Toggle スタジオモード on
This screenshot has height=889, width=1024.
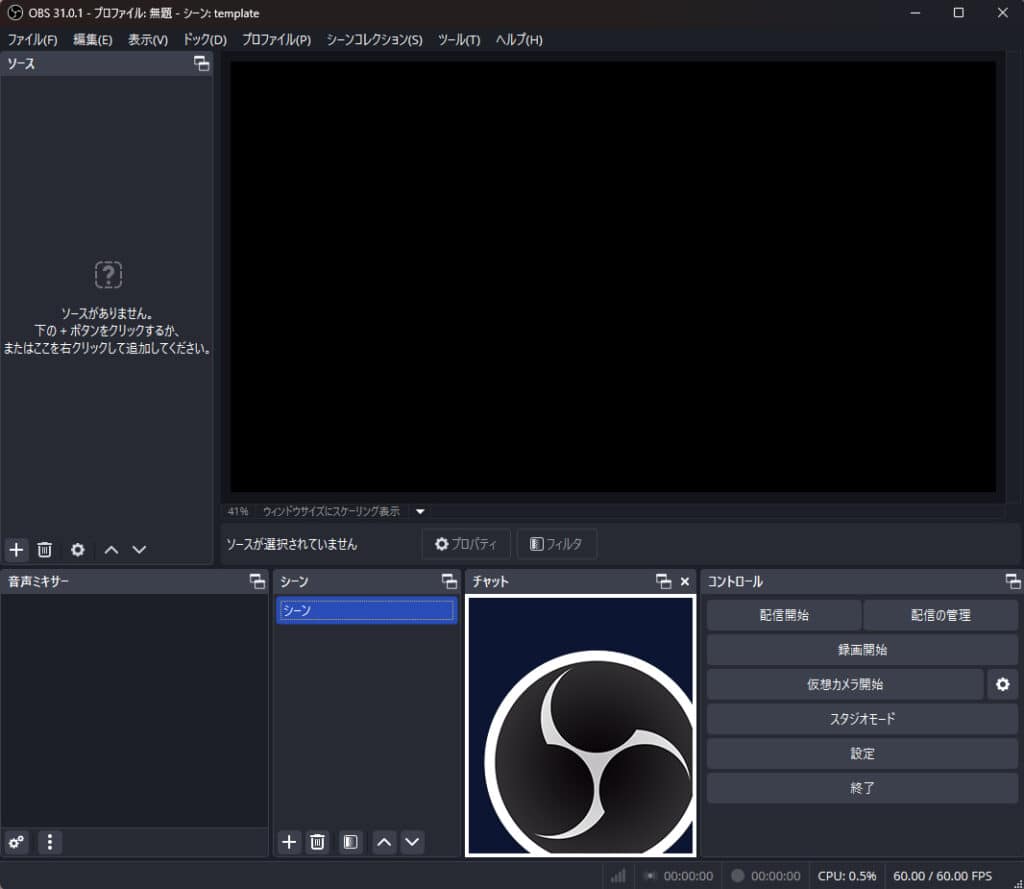[862, 719]
